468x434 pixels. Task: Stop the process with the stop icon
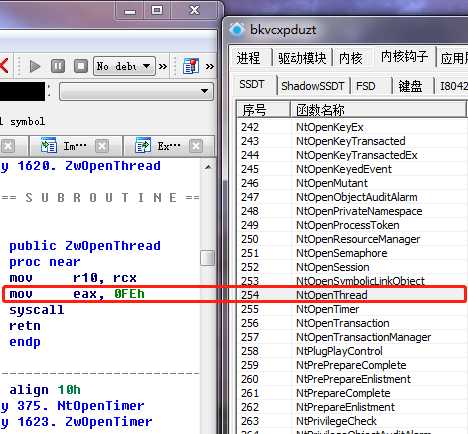click(81, 66)
